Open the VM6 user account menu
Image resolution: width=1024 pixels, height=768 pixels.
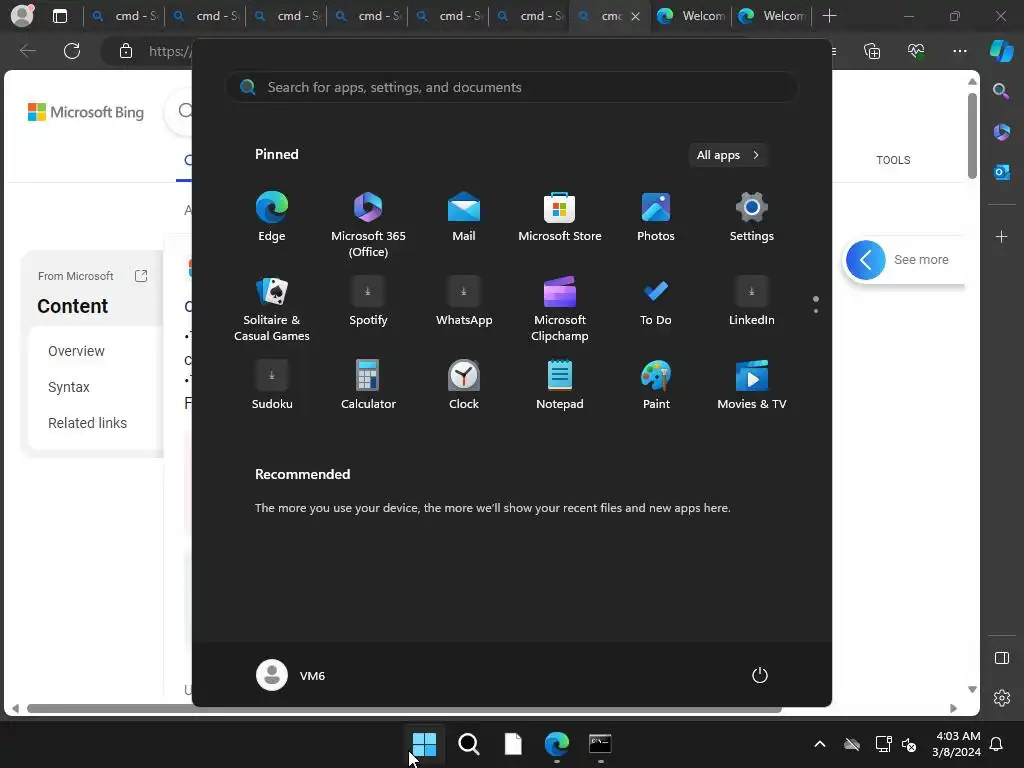pyautogui.click(x=291, y=675)
